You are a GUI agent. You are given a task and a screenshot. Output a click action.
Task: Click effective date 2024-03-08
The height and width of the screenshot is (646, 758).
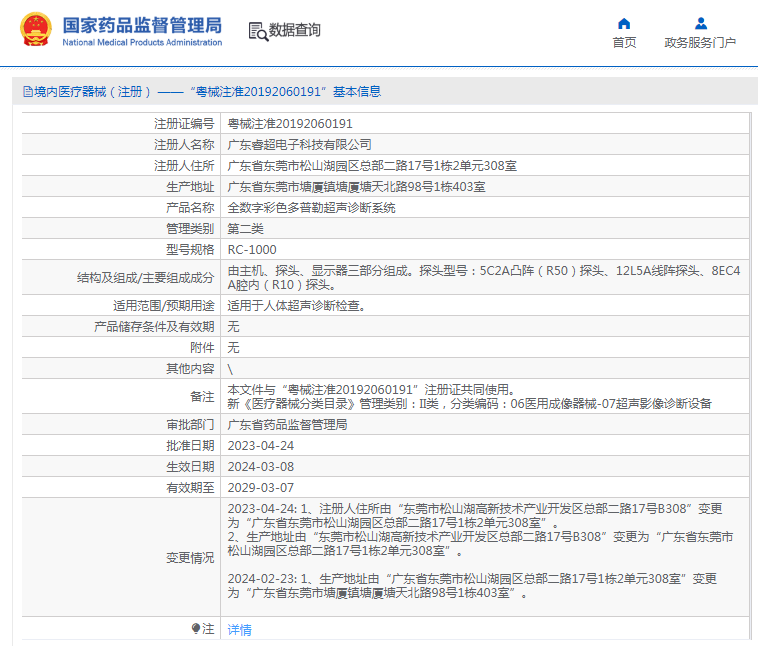point(261,467)
